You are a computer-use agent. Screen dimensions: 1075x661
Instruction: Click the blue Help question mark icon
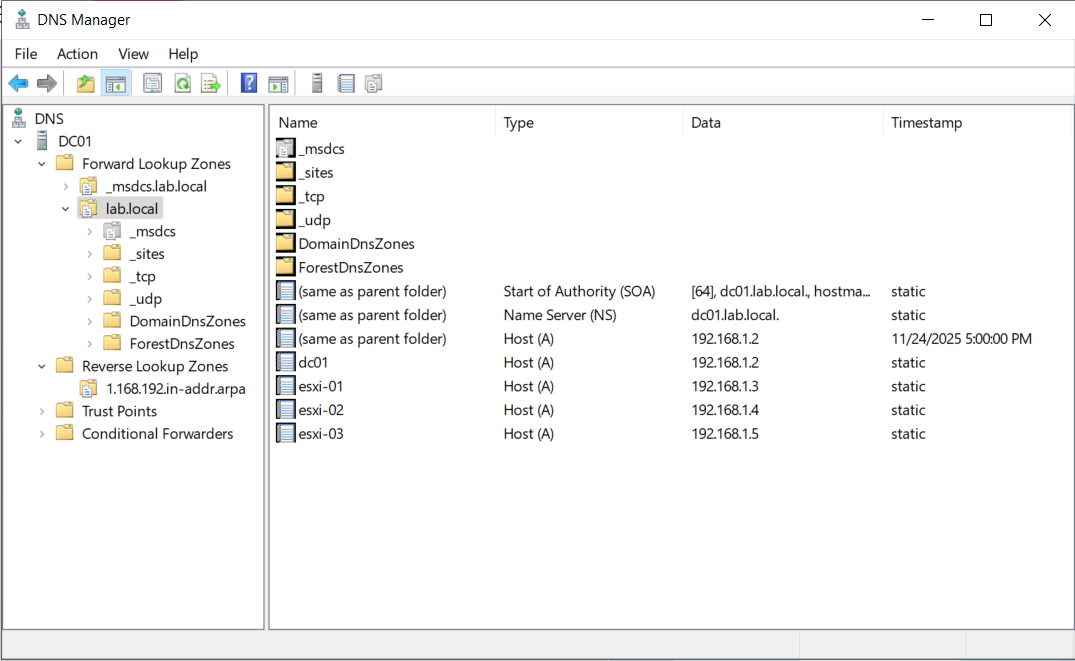[x=249, y=84]
